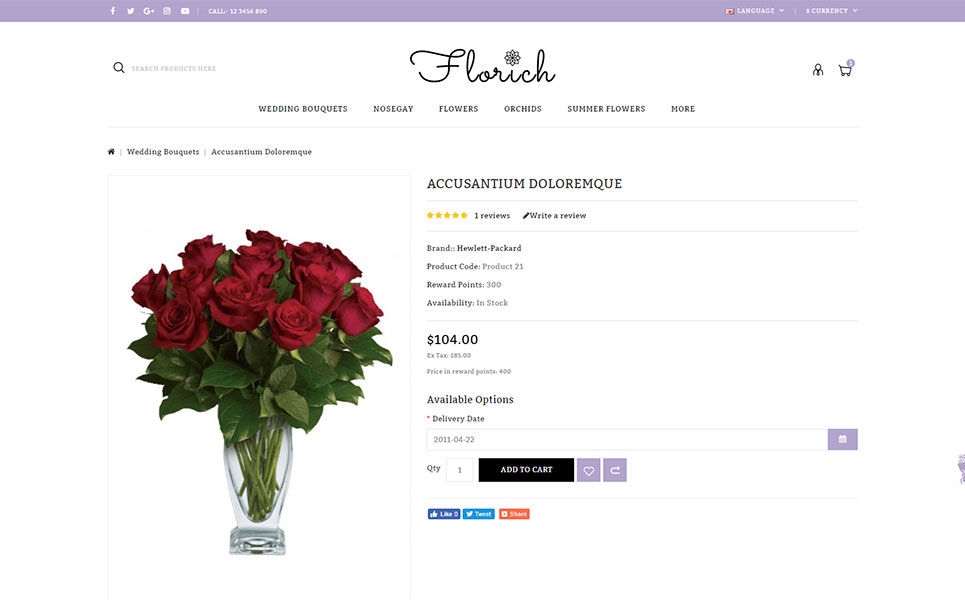Add the product to the wishlist with the heart button
Viewport: 965px width, 600px height.
pos(588,470)
